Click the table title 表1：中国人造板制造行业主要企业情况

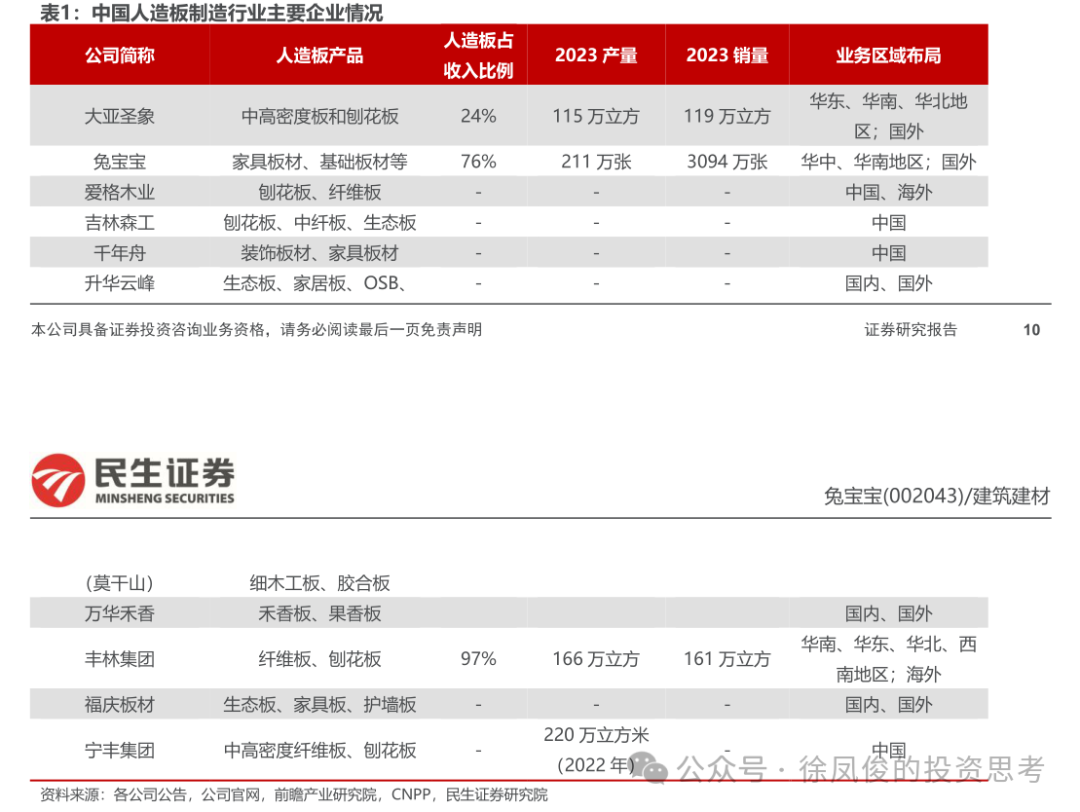tap(211, 12)
